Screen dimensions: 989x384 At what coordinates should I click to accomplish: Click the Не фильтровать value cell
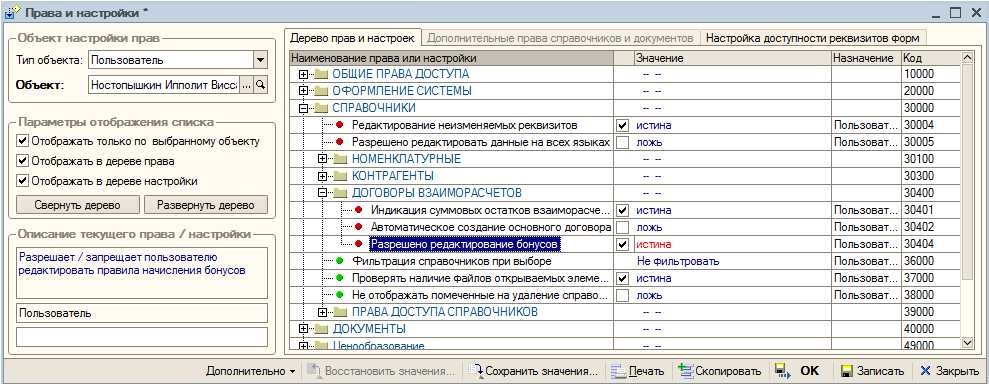732,261
